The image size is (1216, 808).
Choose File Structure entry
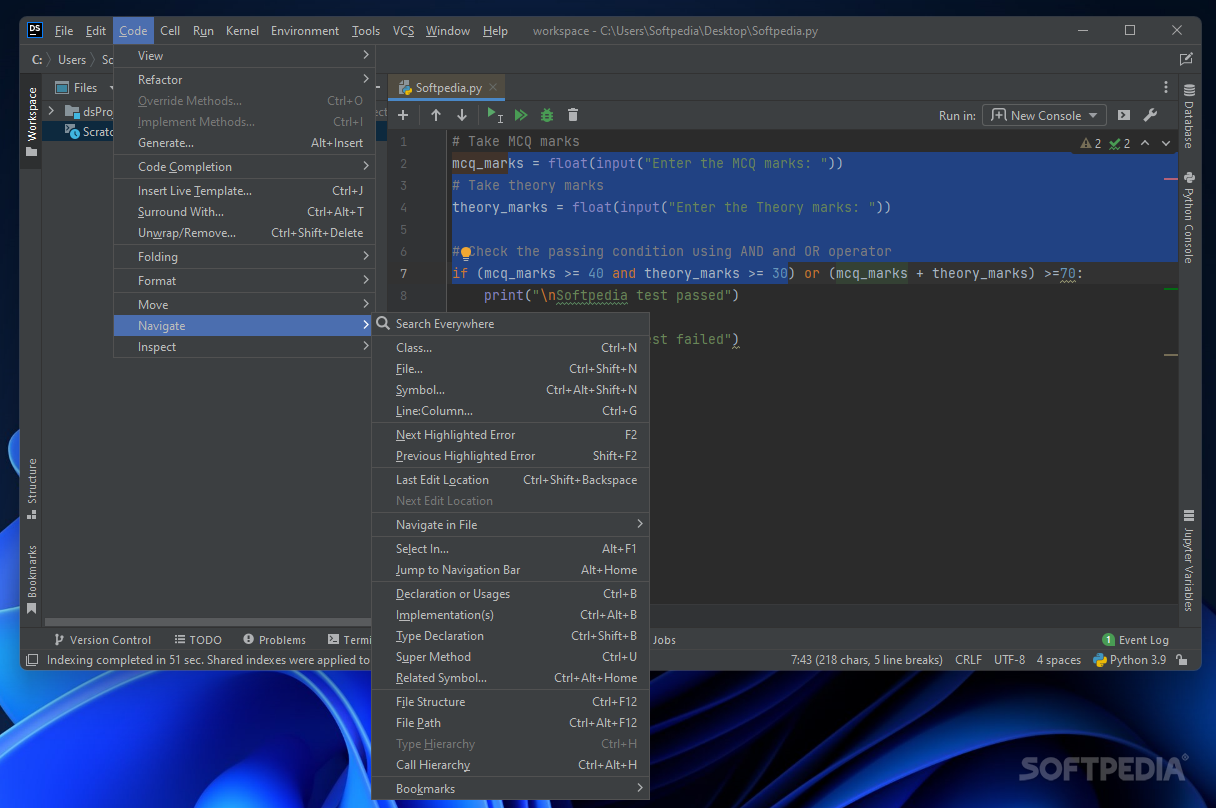tap(510, 702)
